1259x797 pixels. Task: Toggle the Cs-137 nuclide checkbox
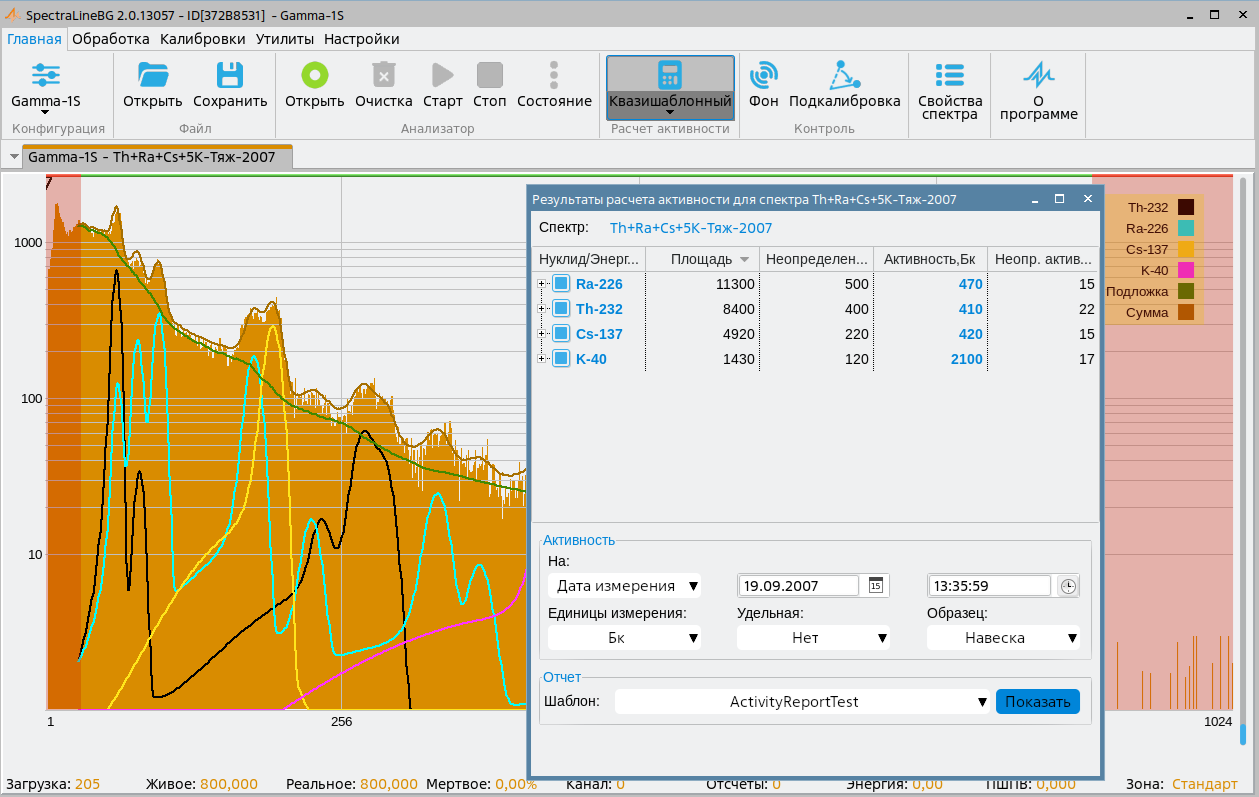(x=561, y=334)
